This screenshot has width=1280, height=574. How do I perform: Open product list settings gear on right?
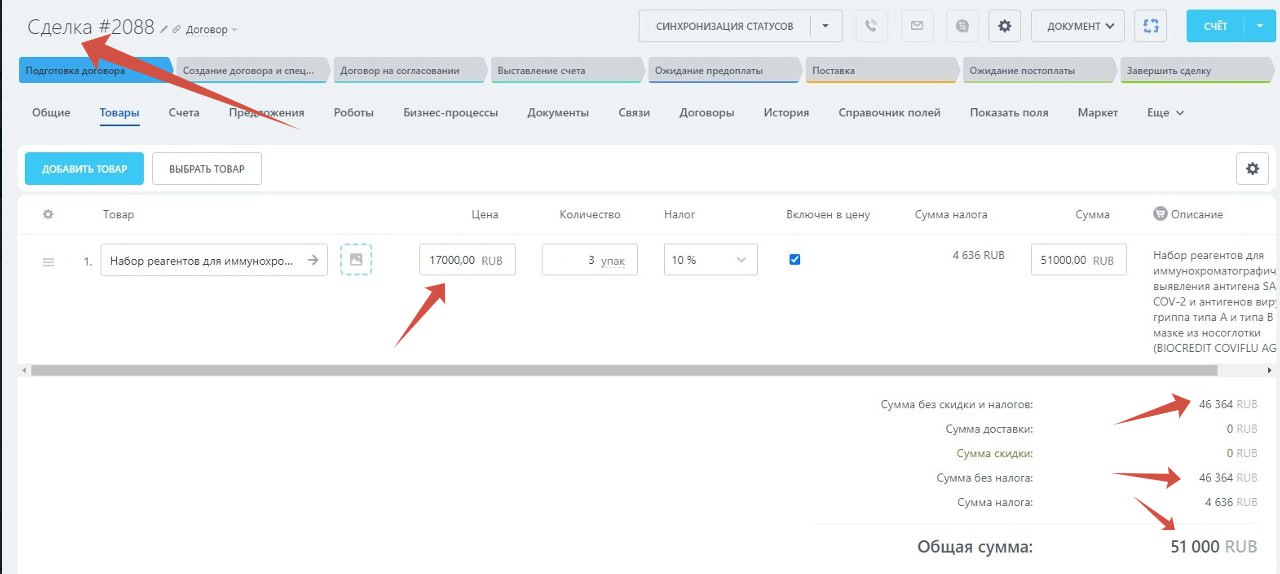point(1252,169)
